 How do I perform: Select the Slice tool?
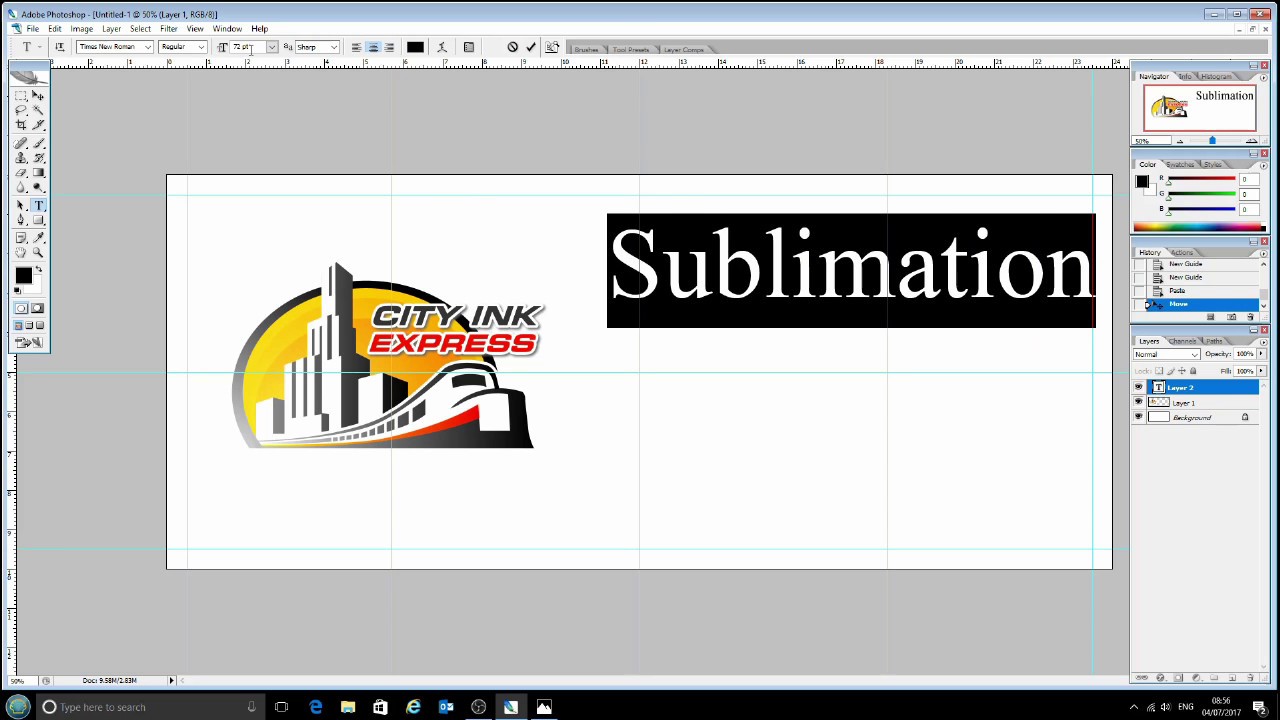38,124
